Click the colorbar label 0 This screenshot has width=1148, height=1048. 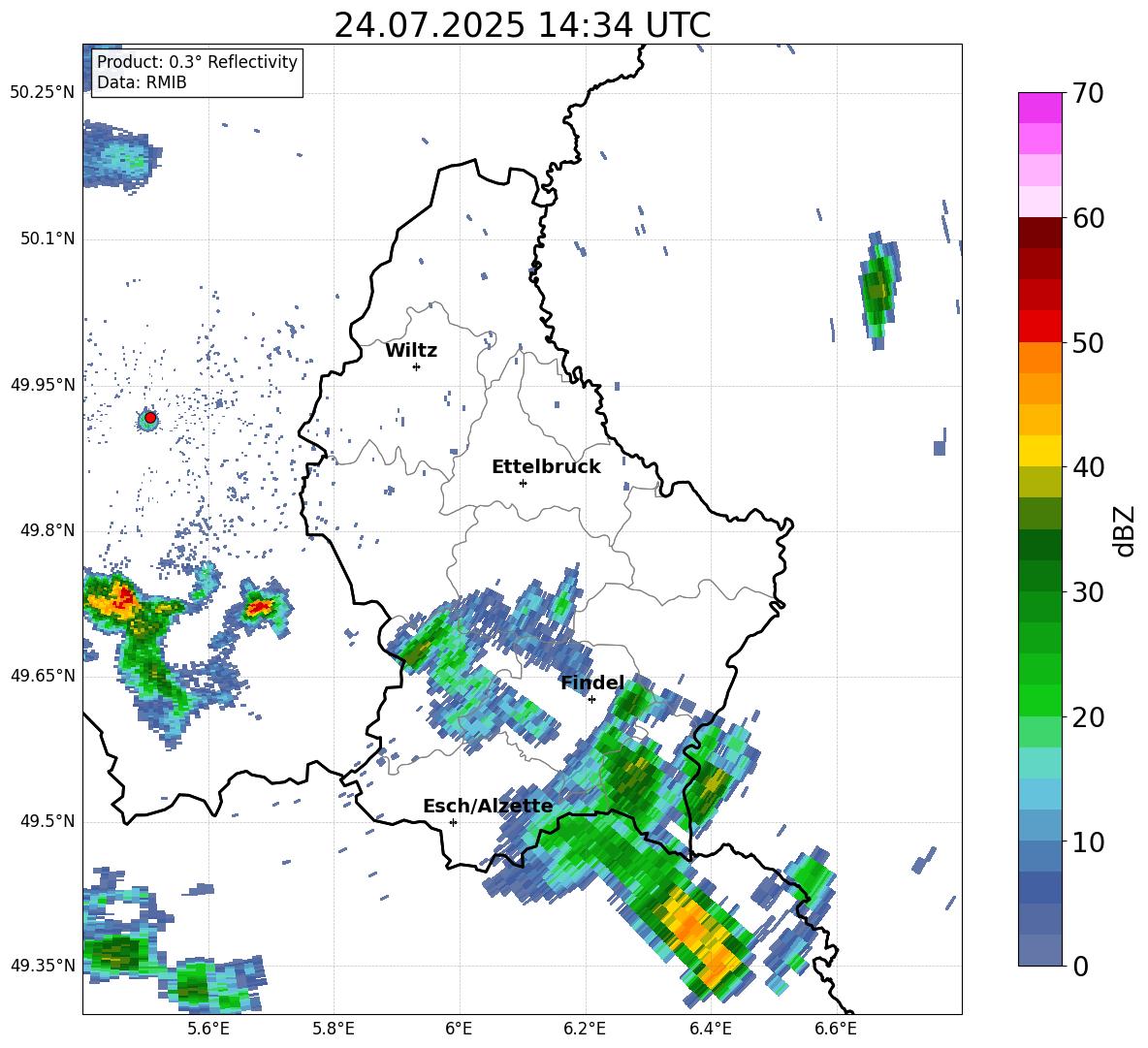click(x=1080, y=966)
